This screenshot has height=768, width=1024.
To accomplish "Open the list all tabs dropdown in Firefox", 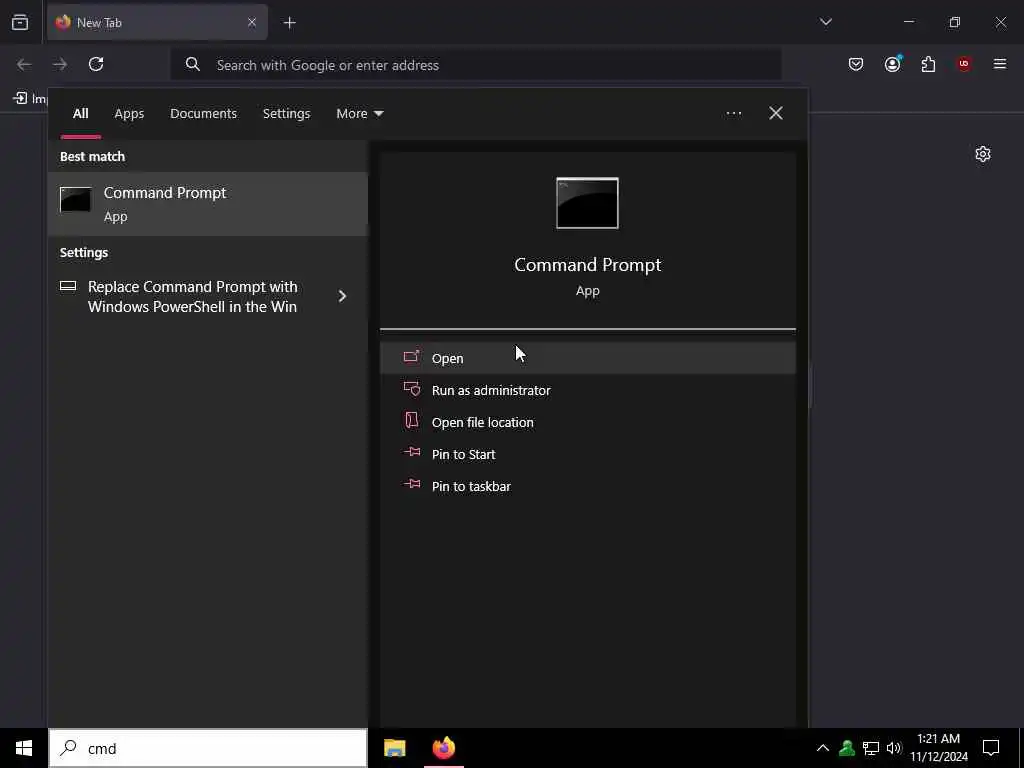I will tap(825, 22).
